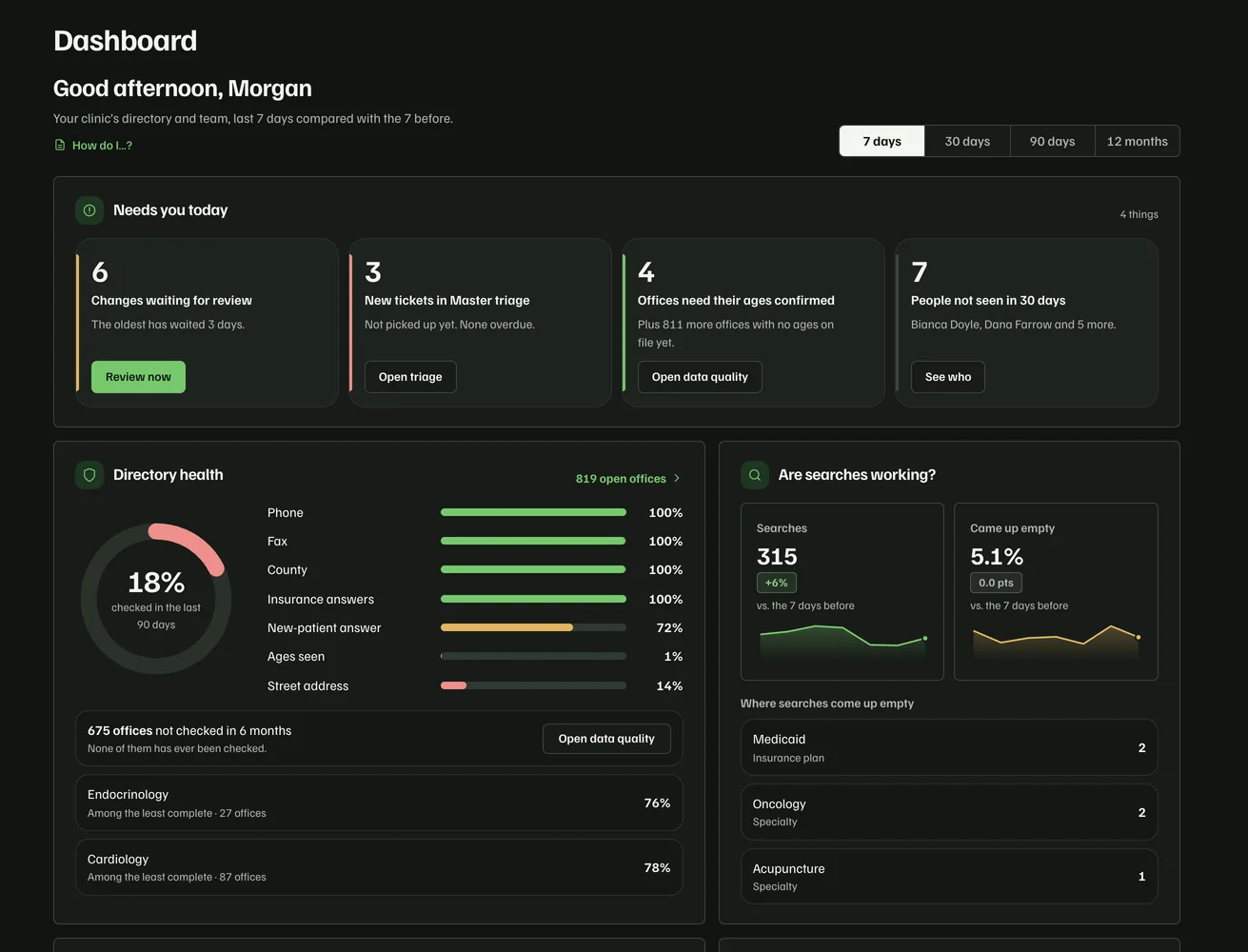The width and height of the screenshot is (1248, 952).
Task: Open the Cardiology least complete row
Action: (379, 867)
